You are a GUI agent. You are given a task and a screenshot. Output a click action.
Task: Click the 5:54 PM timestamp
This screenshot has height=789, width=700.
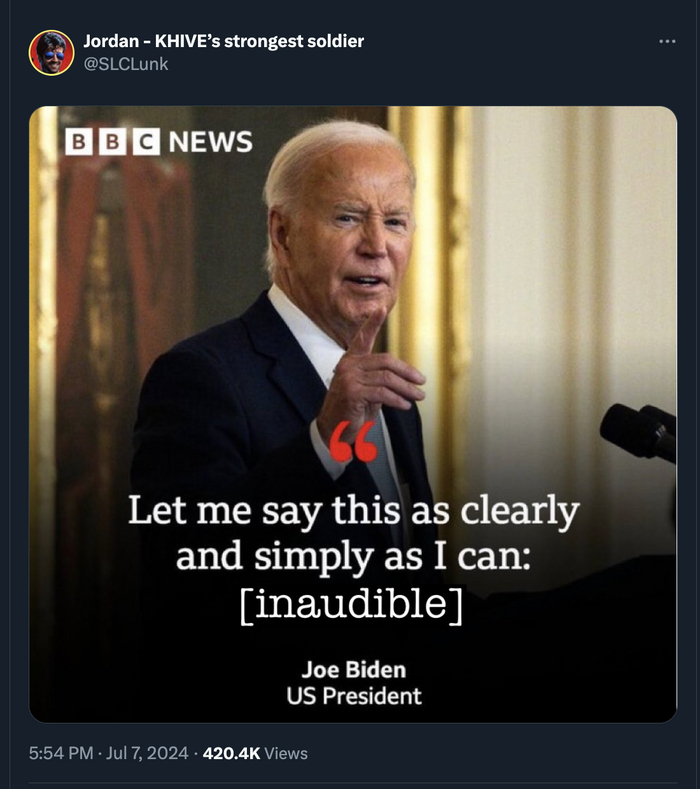click(x=61, y=753)
